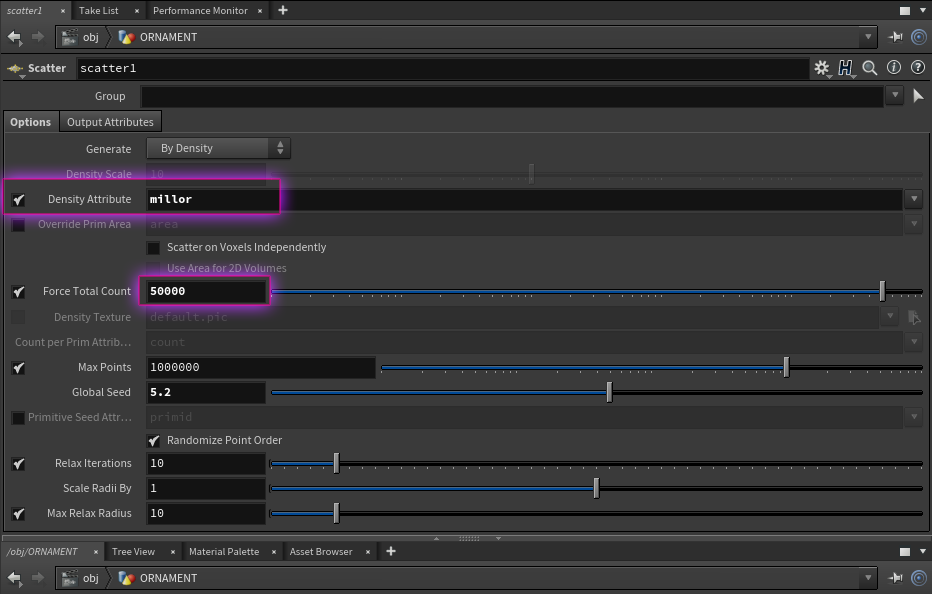
Task: Close the Performance Monitor tab
Action: (x=260, y=11)
